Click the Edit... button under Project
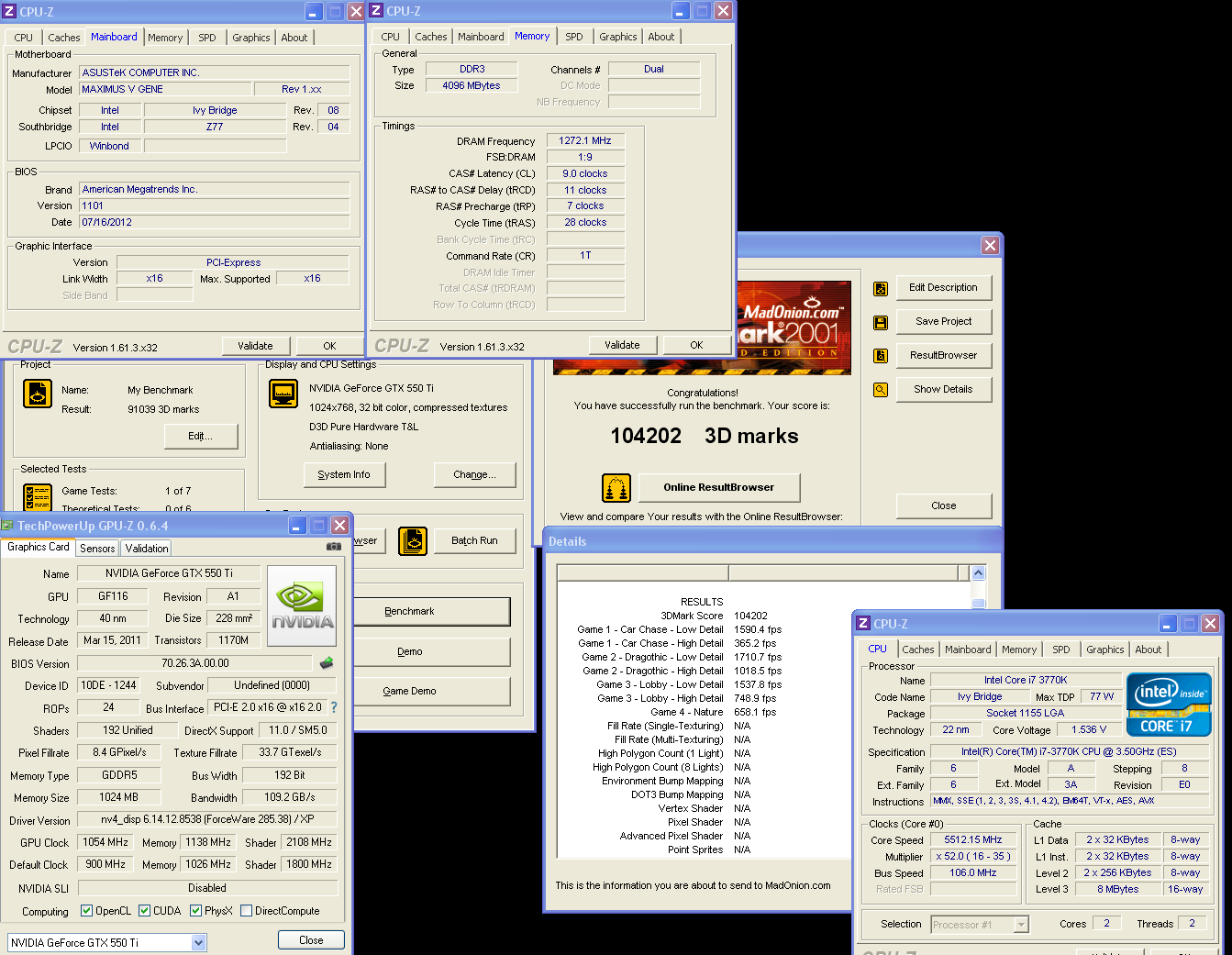The image size is (1232, 955). (x=200, y=436)
